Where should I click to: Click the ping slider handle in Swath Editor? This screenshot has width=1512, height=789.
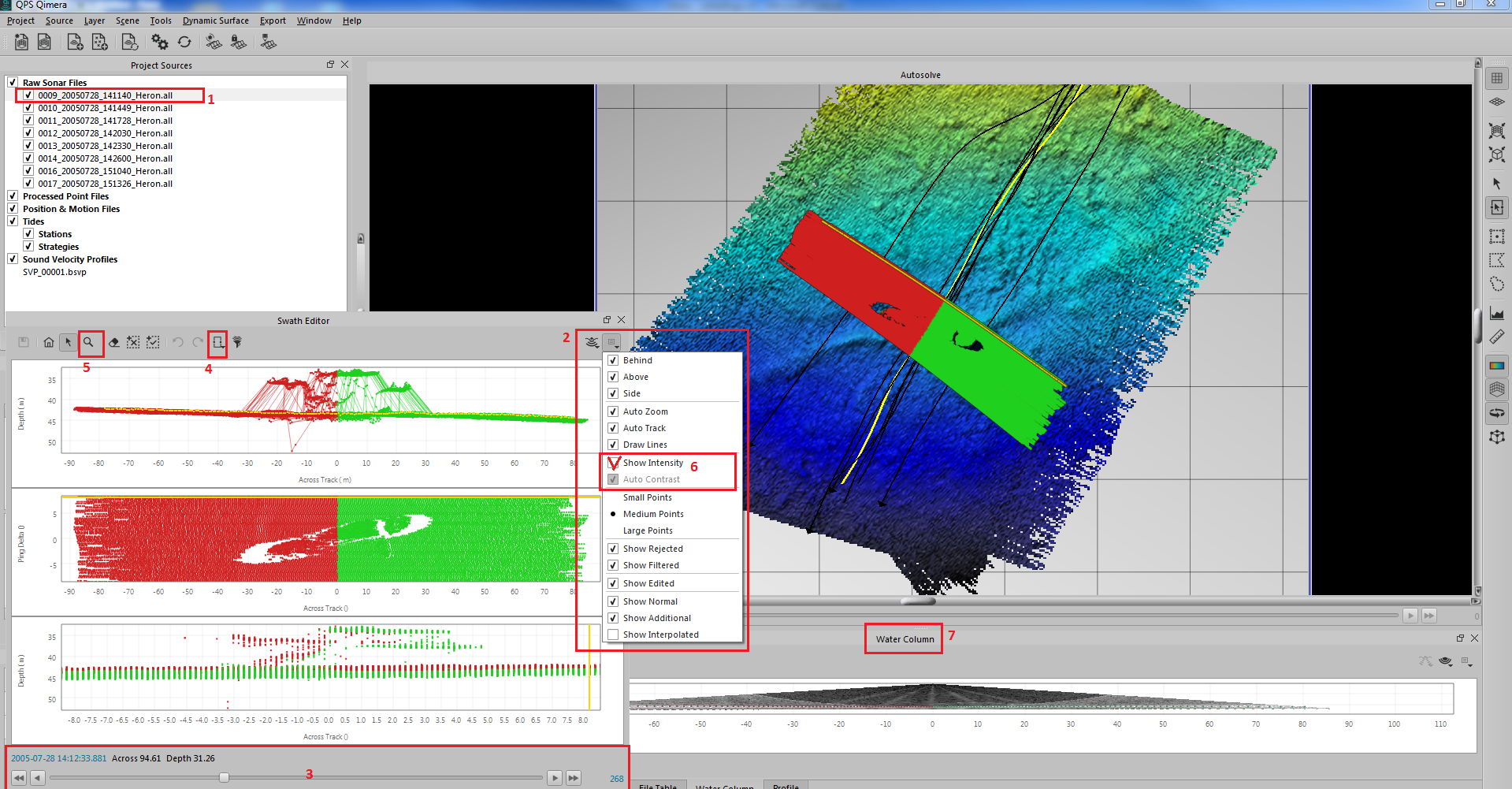[x=224, y=778]
